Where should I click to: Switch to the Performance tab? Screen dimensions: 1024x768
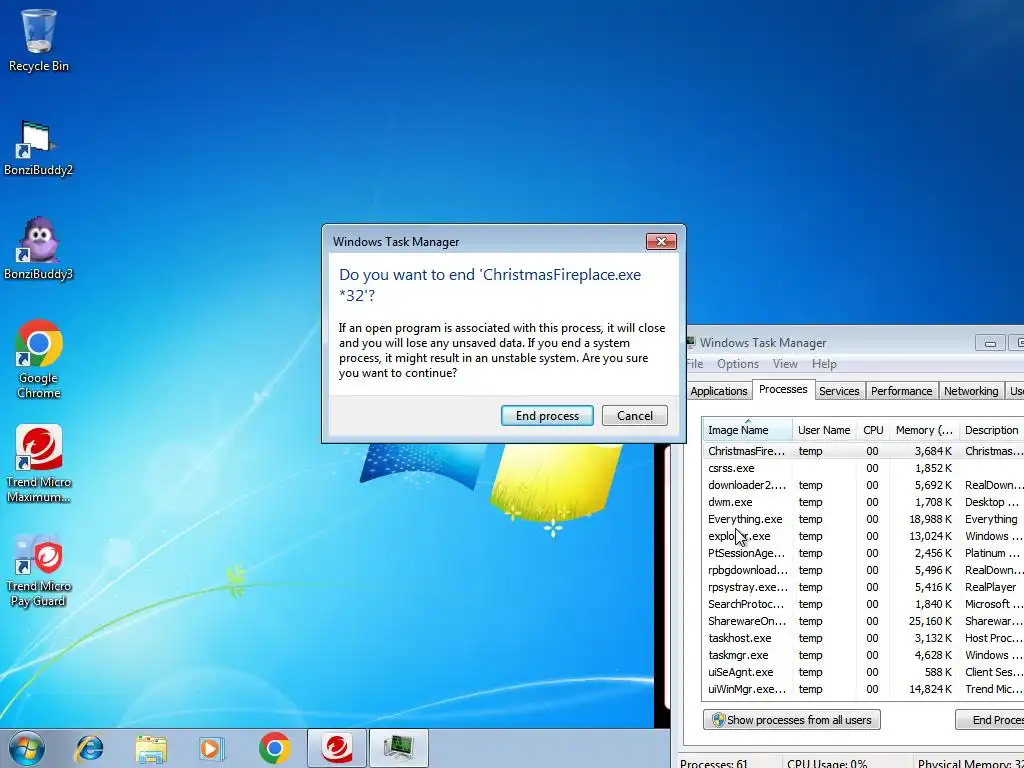[901, 391]
